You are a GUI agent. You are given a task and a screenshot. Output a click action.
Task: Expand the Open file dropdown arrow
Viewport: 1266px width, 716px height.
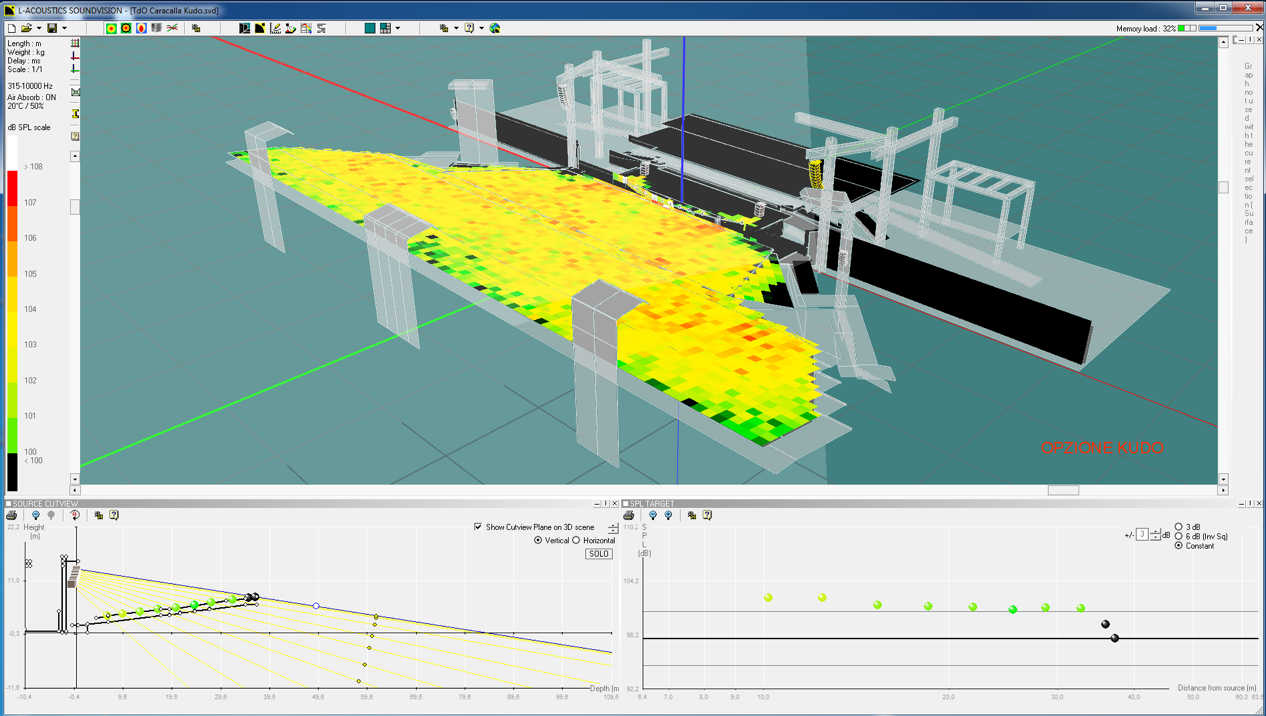click(x=38, y=28)
